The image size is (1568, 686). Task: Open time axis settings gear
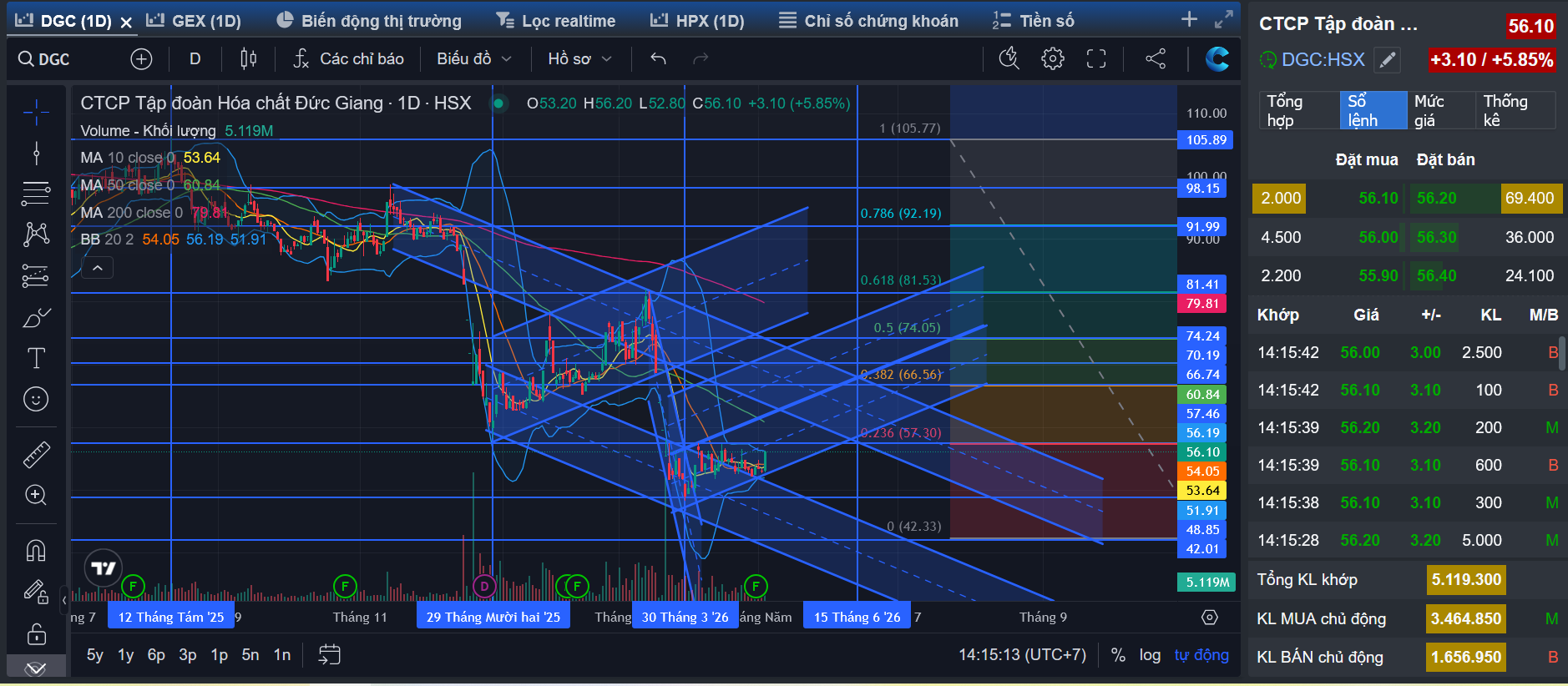click(1210, 618)
